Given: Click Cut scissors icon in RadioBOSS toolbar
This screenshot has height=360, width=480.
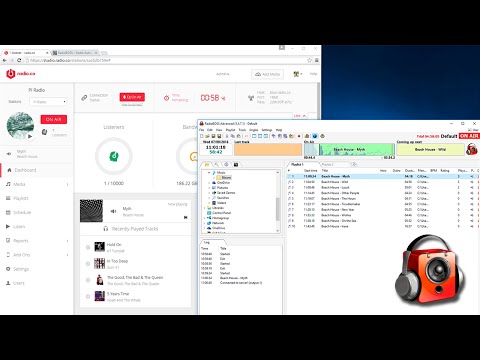Looking at the screenshot, I should click(227, 136).
